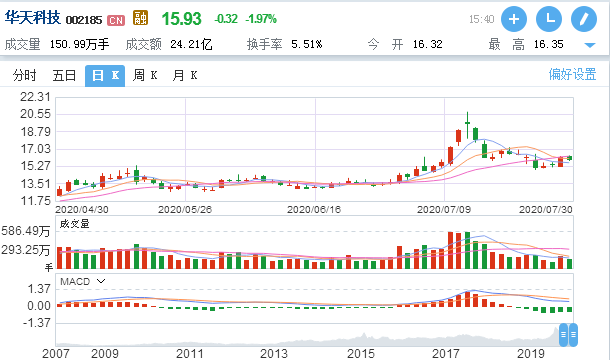Click the blue pencil edit icon
This screenshot has width=610, height=360.
click(x=584, y=19)
